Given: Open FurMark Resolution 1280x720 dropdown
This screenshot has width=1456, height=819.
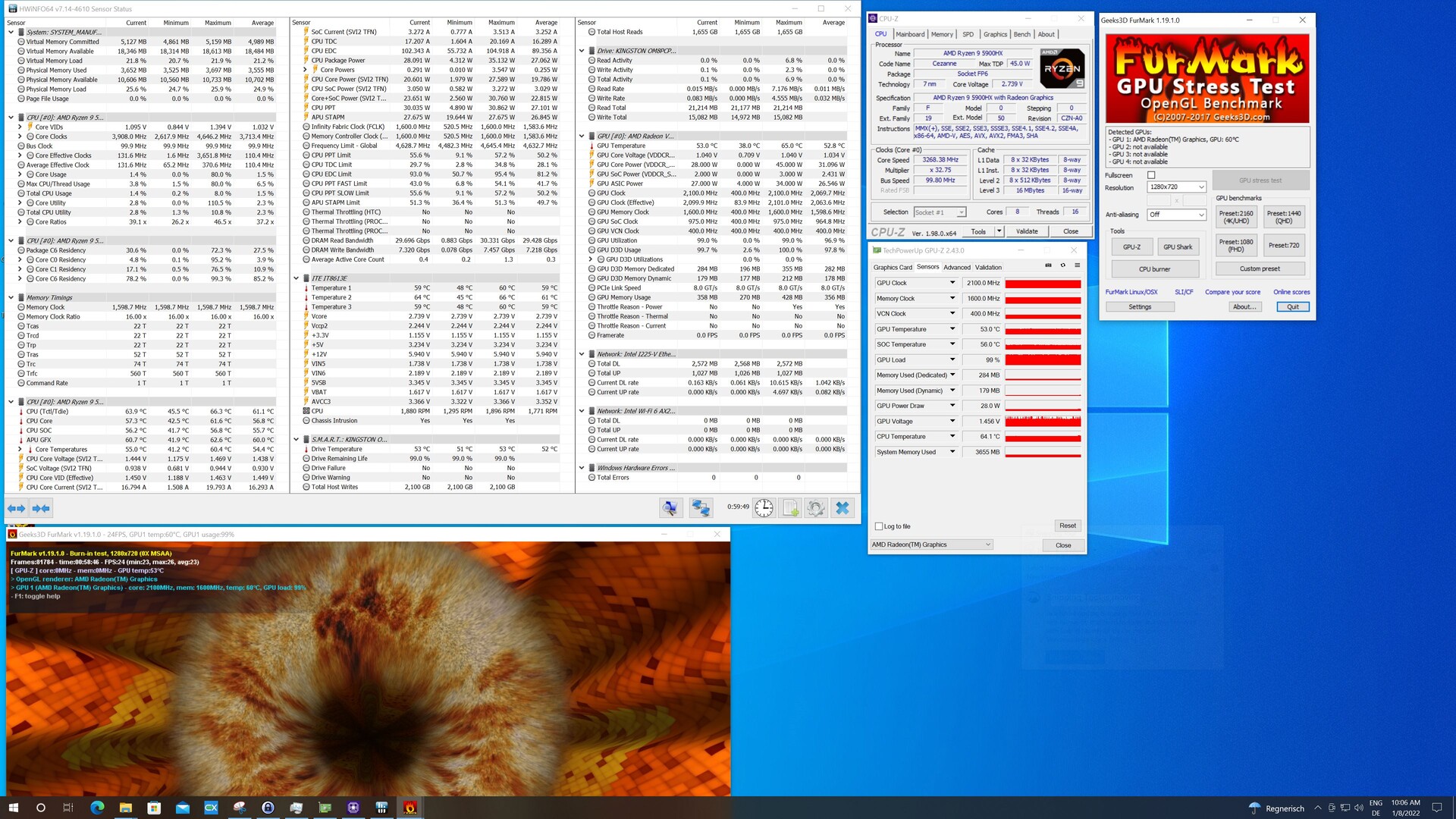Looking at the screenshot, I should [1176, 187].
